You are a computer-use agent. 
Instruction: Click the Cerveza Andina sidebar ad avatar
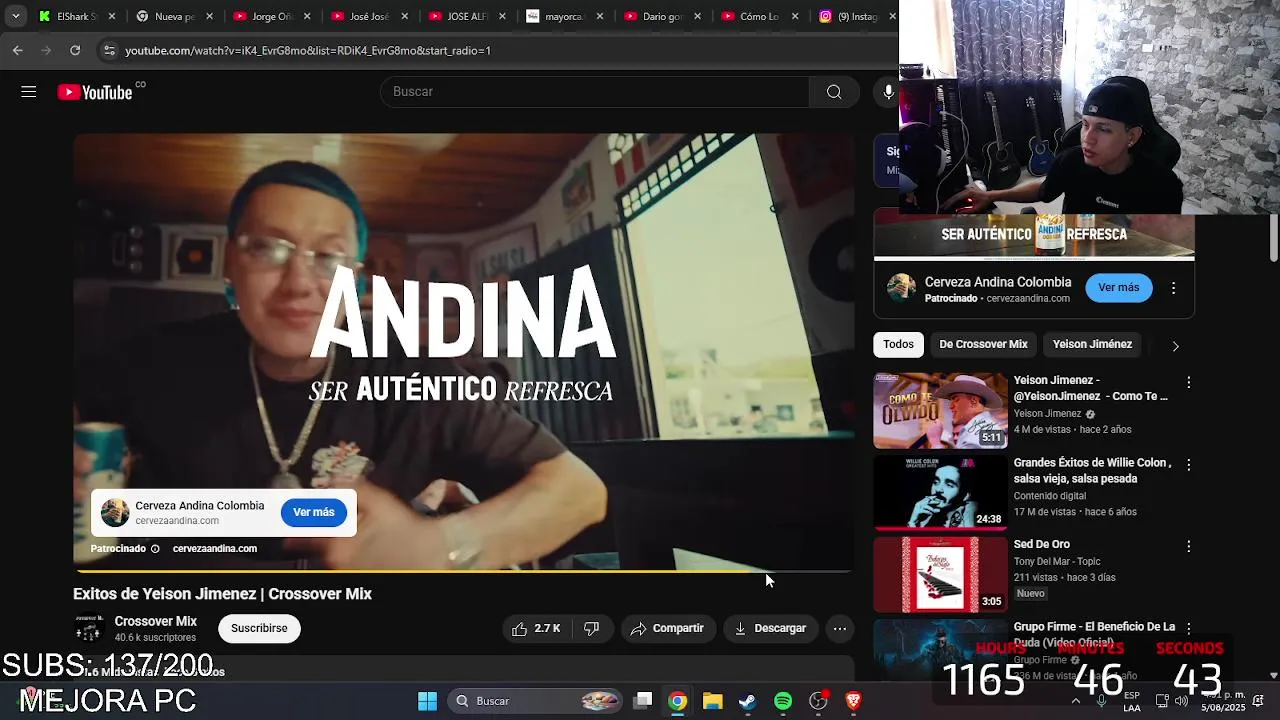[901, 288]
